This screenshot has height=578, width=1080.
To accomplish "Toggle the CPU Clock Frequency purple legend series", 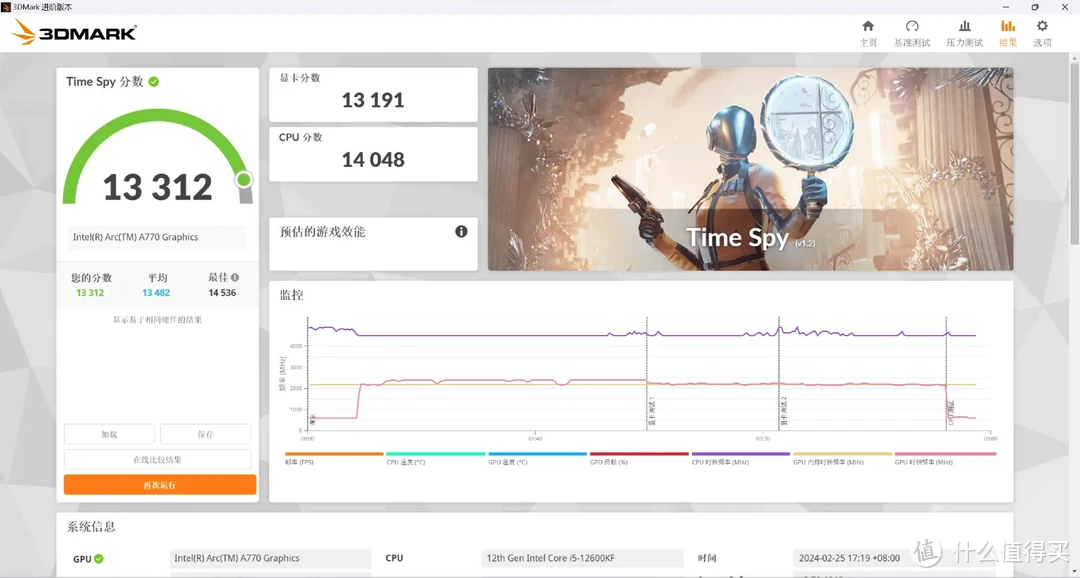I will [740, 454].
